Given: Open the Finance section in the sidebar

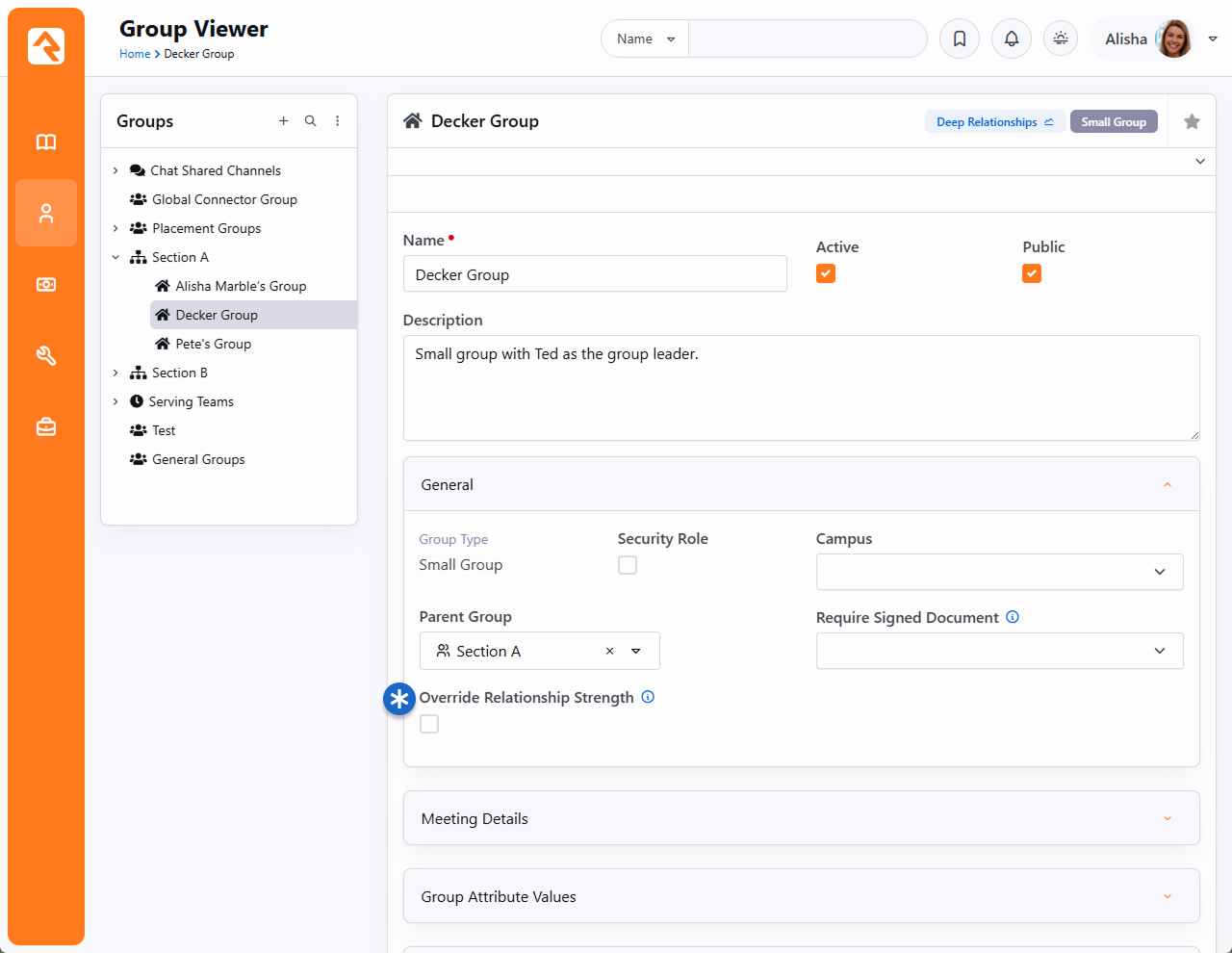Looking at the screenshot, I should [46, 285].
